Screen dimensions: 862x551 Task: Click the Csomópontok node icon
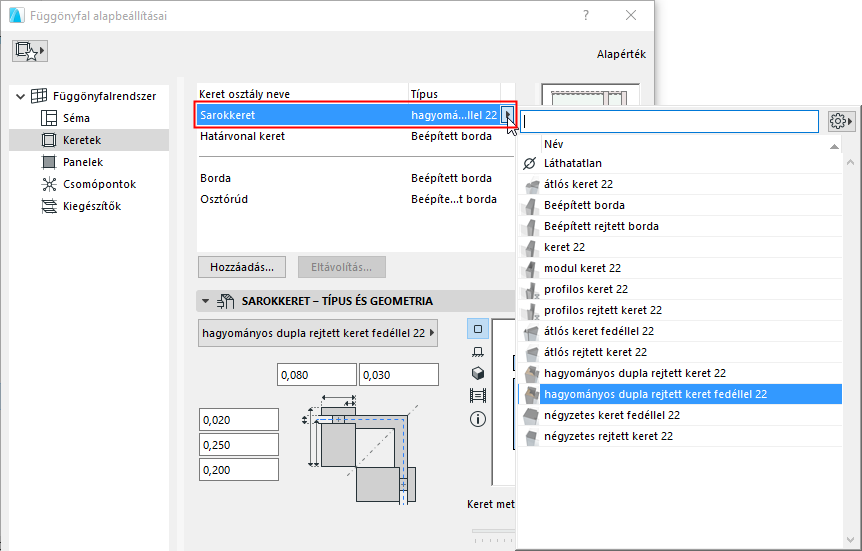pos(48,184)
